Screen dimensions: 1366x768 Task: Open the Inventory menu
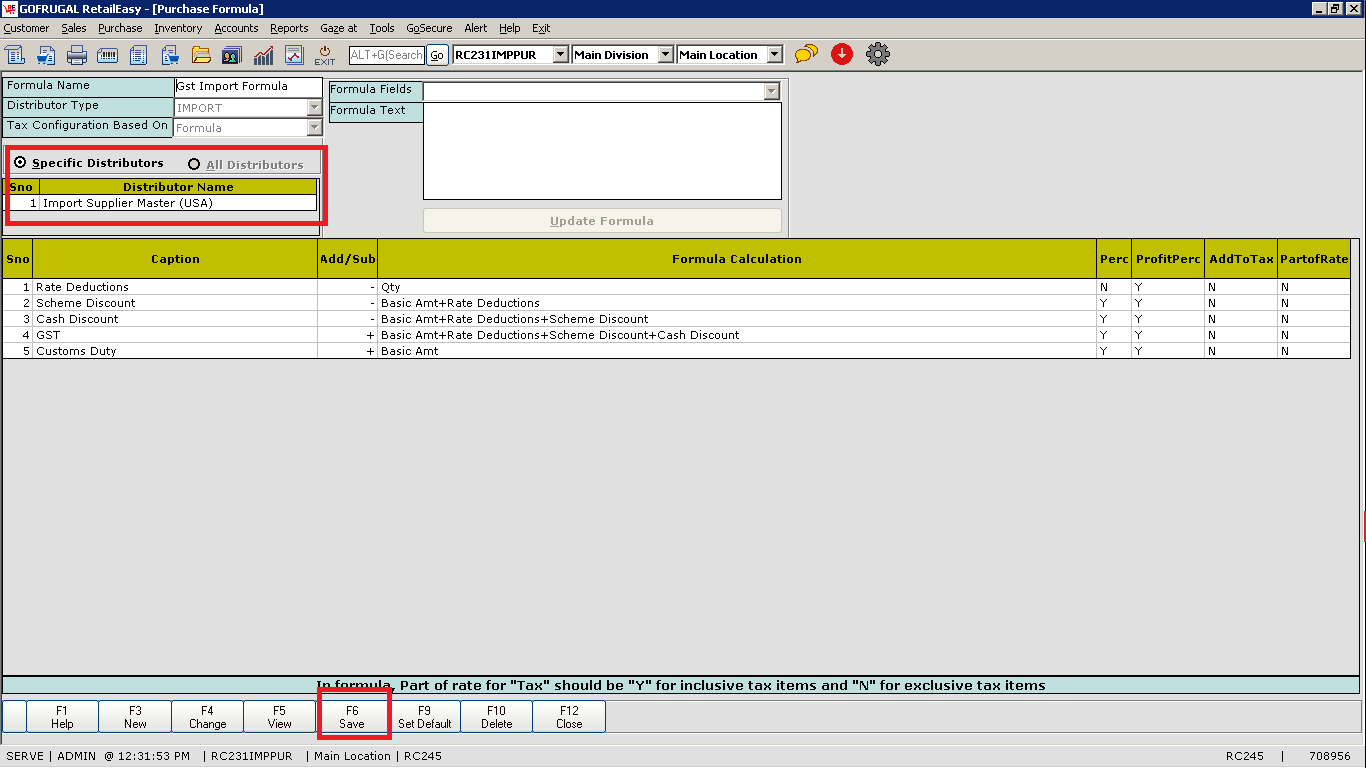(178, 28)
